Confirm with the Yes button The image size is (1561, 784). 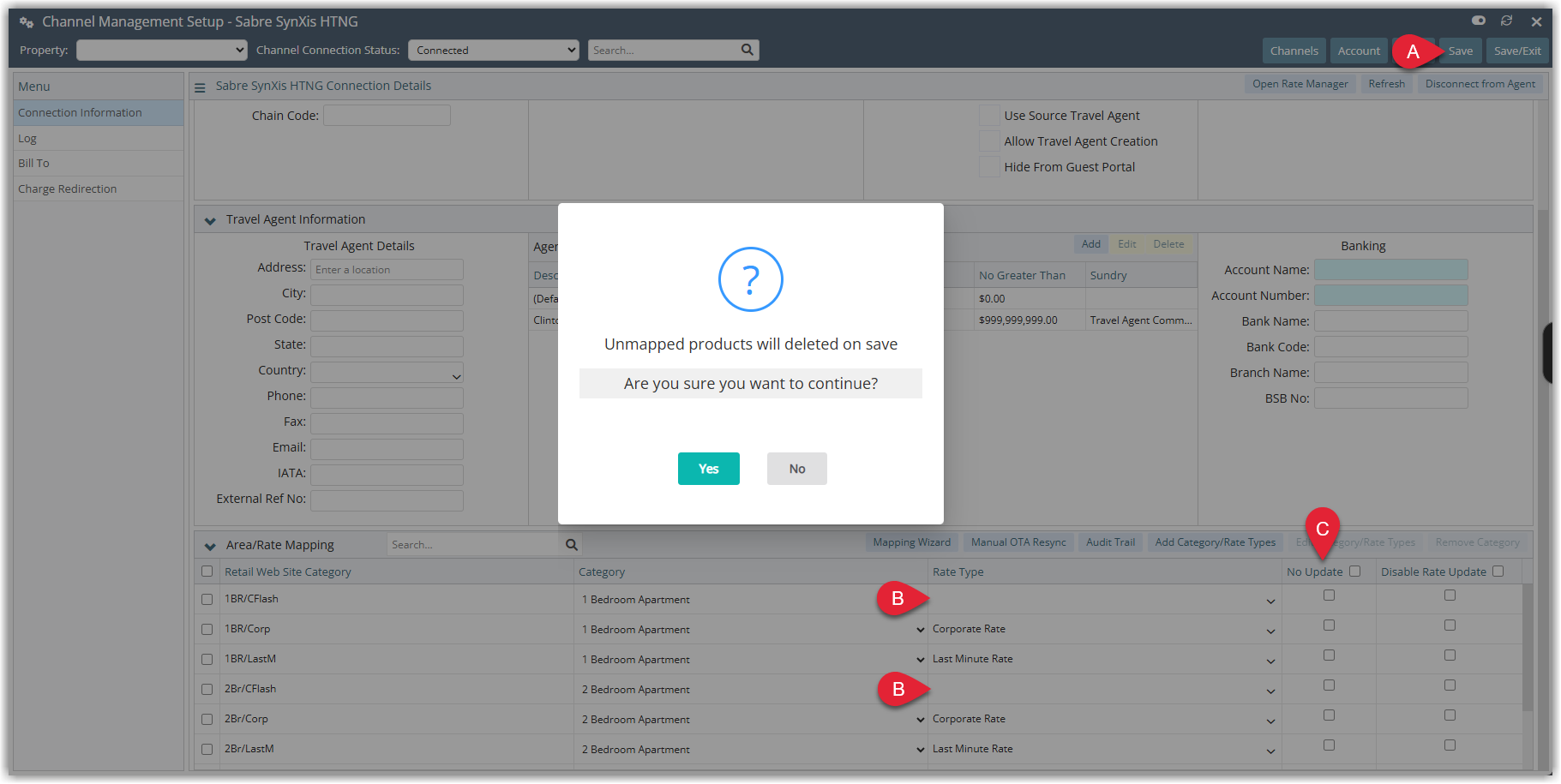click(709, 469)
